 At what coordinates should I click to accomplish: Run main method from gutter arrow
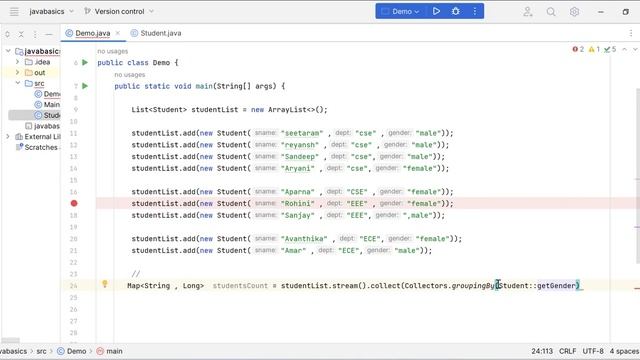point(85,86)
